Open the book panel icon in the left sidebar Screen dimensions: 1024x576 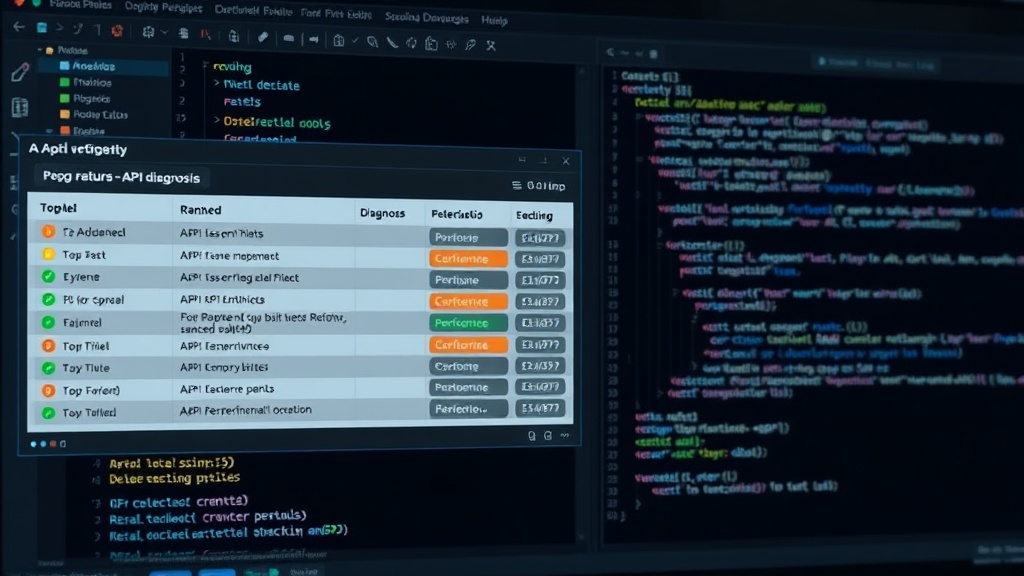[20, 107]
